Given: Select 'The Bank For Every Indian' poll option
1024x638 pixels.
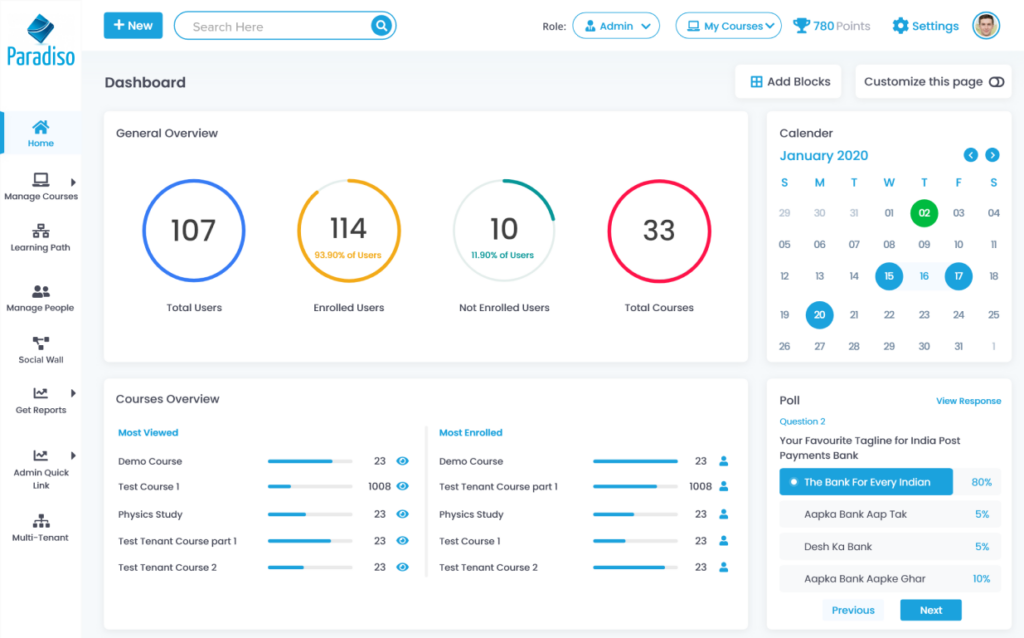Looking at the screenshot, I should tap(866, 482).
